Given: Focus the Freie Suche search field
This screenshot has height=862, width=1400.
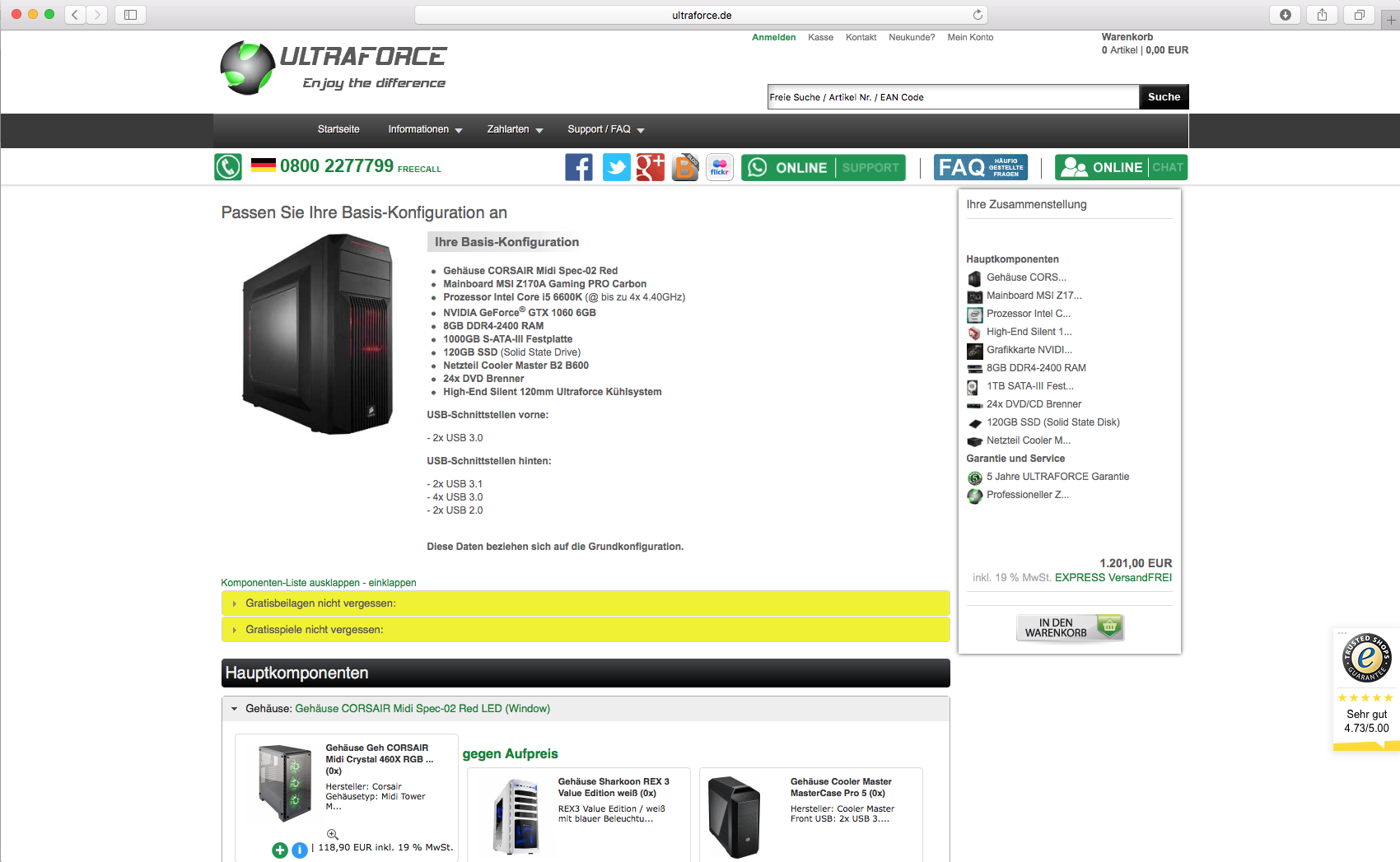Looking at the screenshot, I should [953, 96].
